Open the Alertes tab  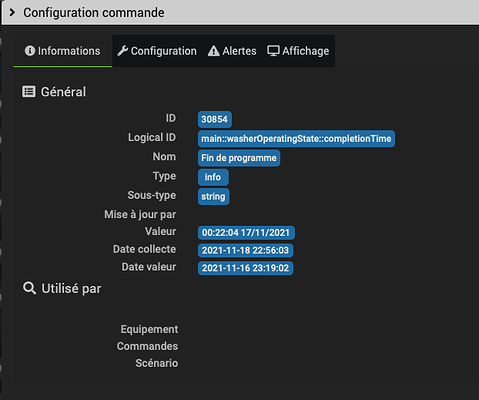(x=232, y=51)
